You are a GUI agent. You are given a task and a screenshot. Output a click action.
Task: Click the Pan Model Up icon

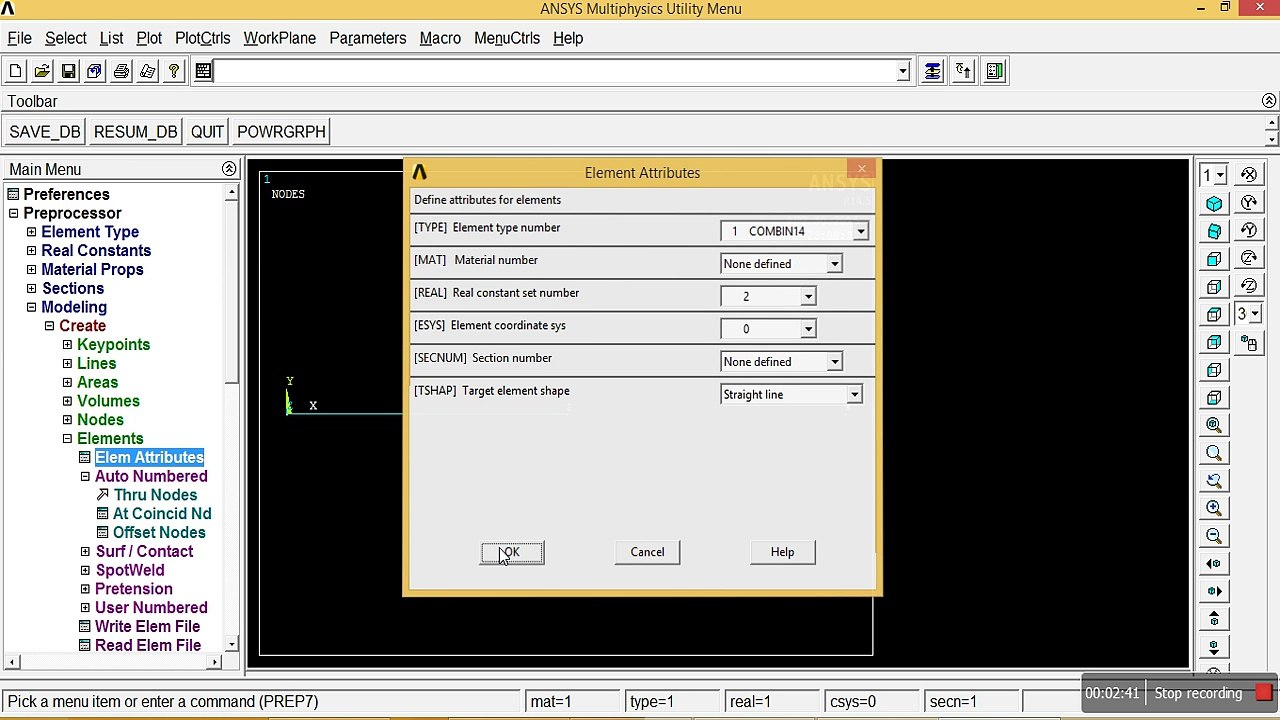tap(1214, 619)
